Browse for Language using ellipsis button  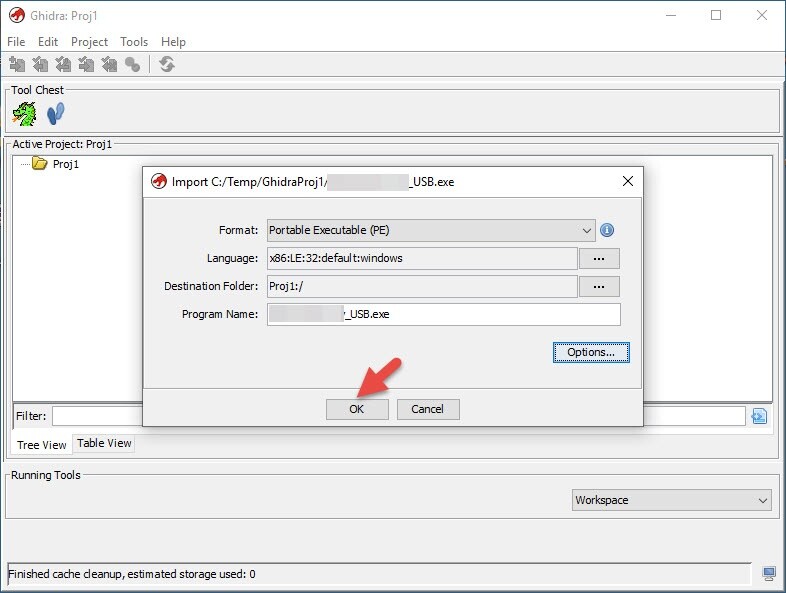coord(599,258)
